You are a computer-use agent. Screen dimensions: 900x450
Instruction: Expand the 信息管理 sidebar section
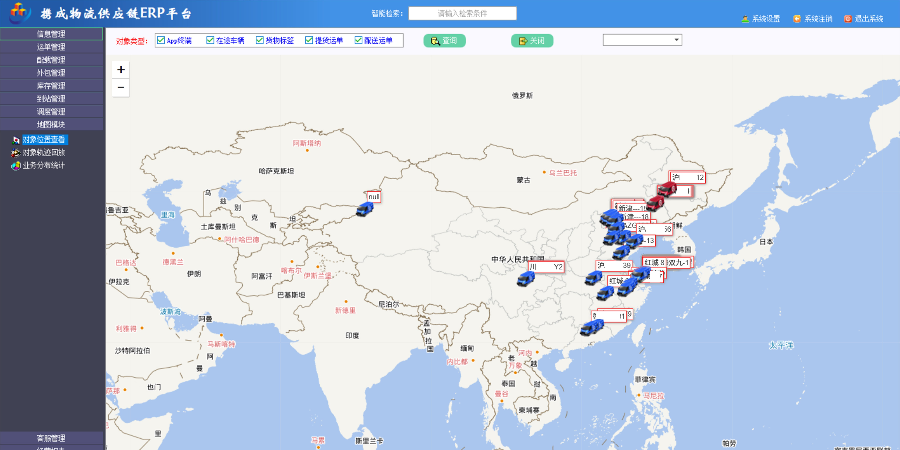[52, 34]
